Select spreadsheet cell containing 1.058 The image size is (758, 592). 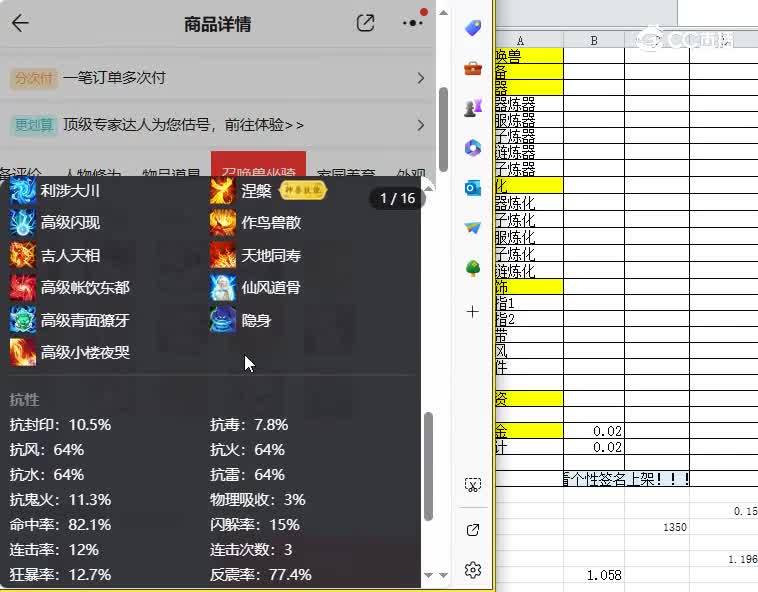tap(594, 575)
